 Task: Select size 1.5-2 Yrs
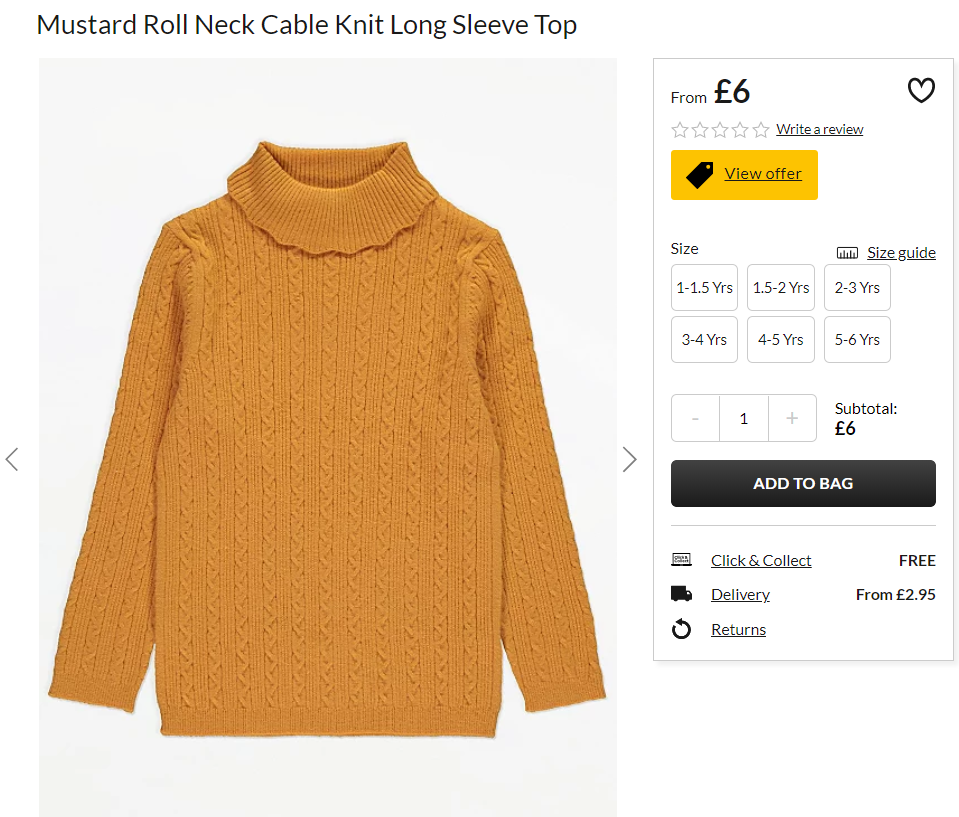point(781,287)
